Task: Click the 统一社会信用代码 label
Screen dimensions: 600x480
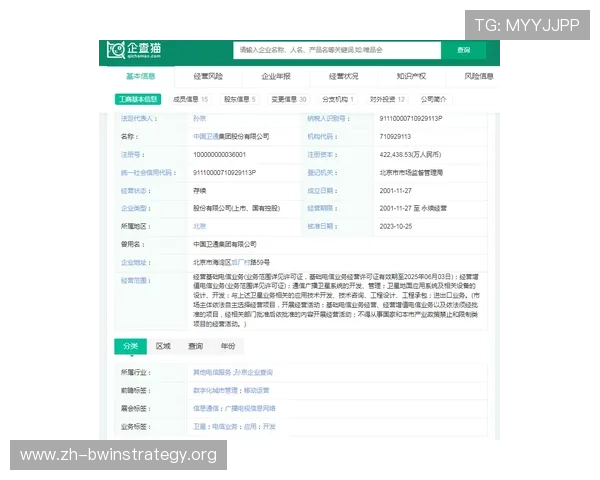Action: pyautogui.click(x=148, y=173)
